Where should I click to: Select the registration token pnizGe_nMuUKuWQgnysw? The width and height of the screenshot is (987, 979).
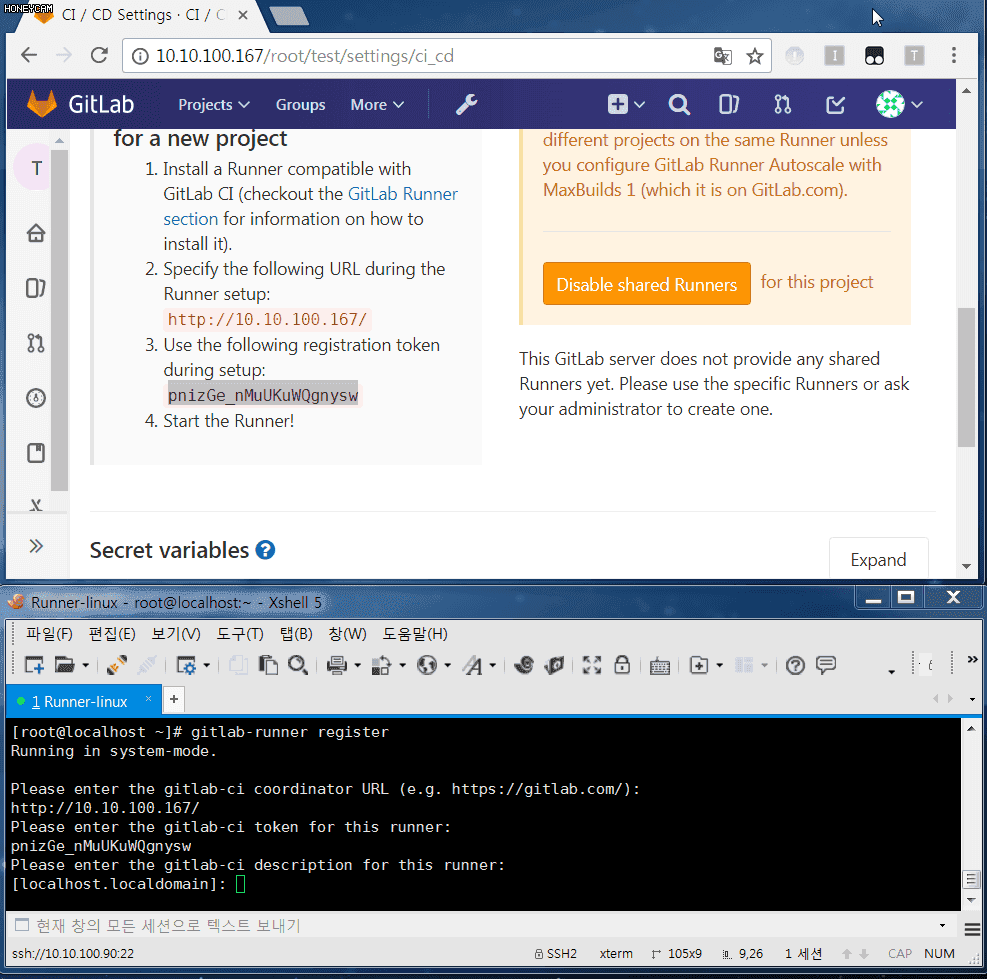pos(262,395)
